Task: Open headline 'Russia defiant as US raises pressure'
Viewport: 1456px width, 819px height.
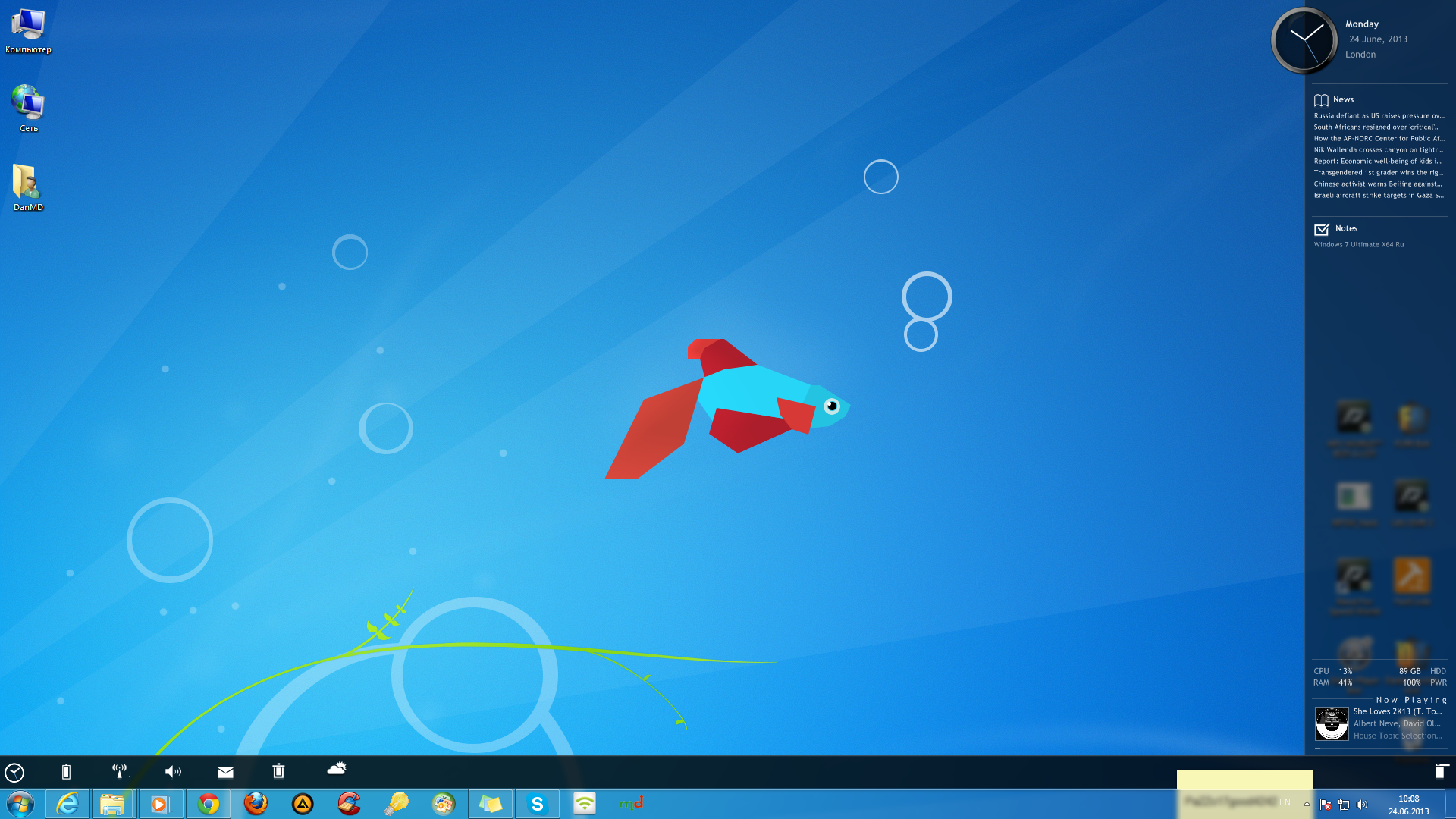Action: click(1379, 116)
